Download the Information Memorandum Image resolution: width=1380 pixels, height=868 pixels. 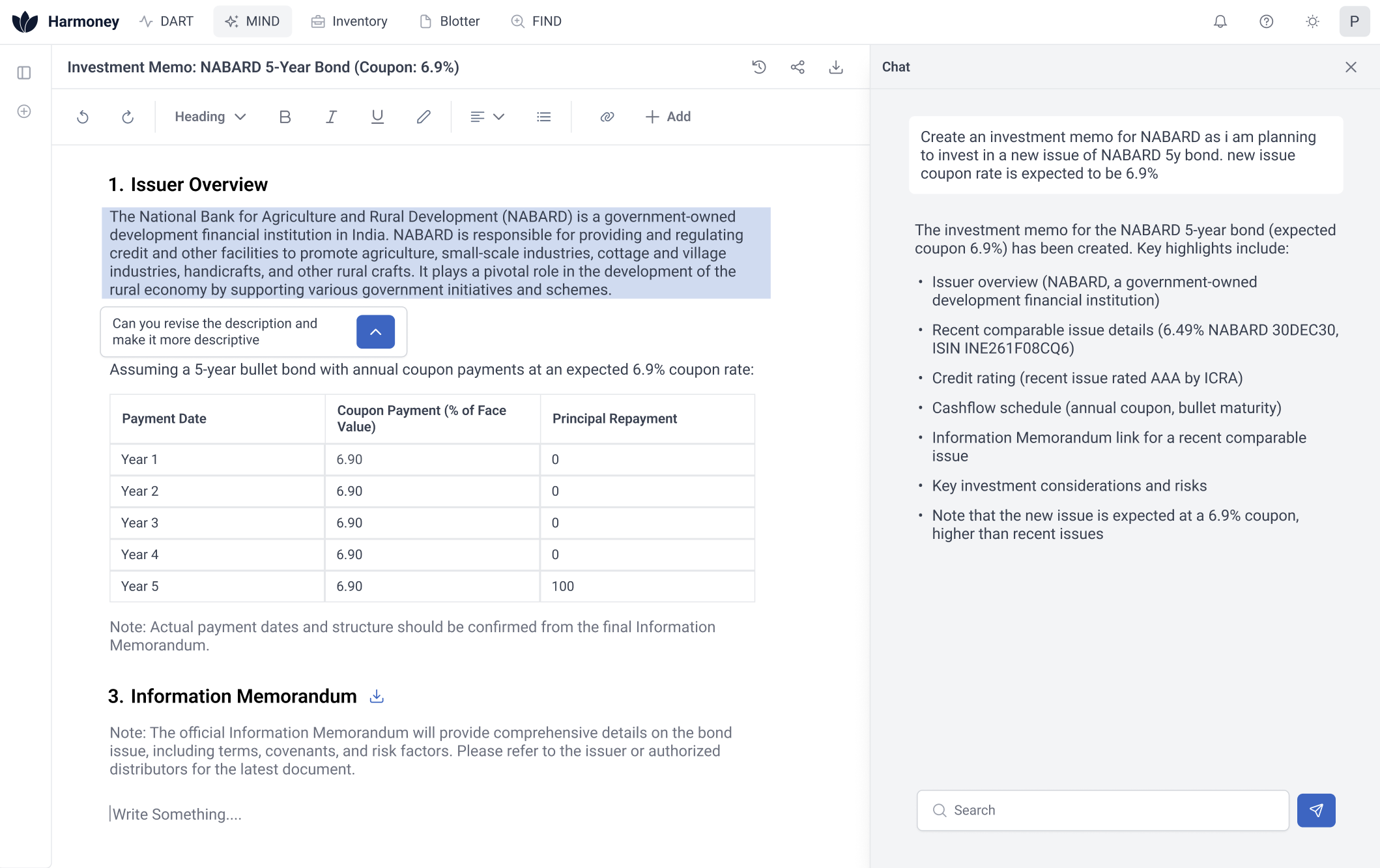point(377,697)
